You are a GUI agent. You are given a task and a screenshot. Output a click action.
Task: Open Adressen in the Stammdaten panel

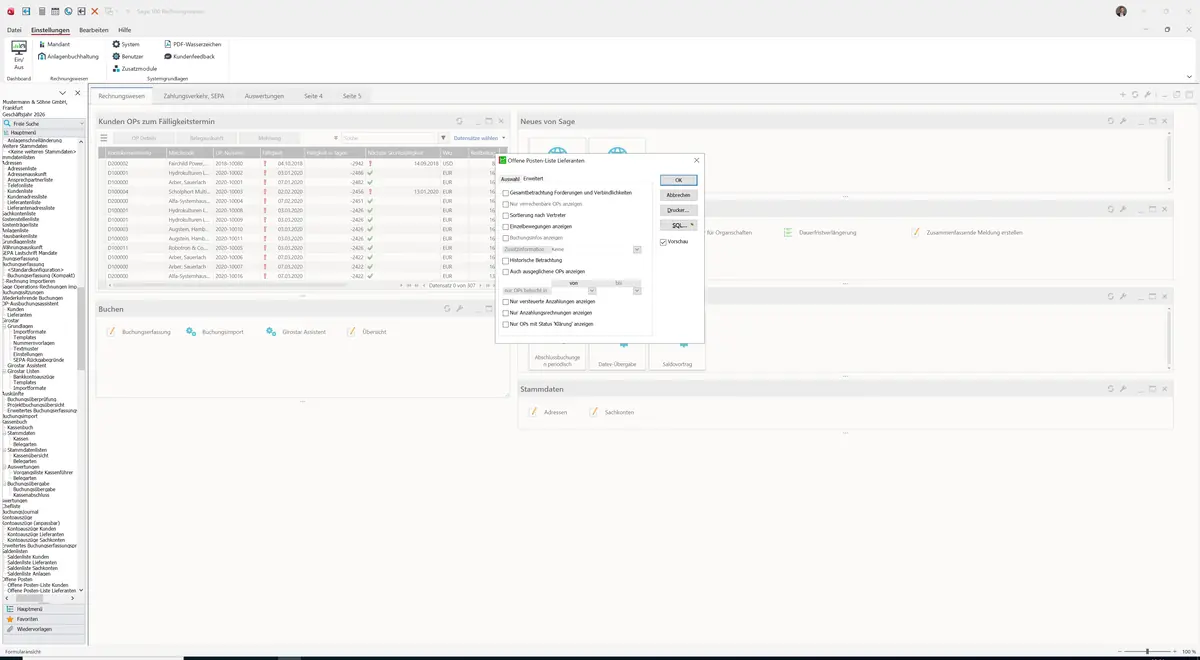tap(549, 412)
